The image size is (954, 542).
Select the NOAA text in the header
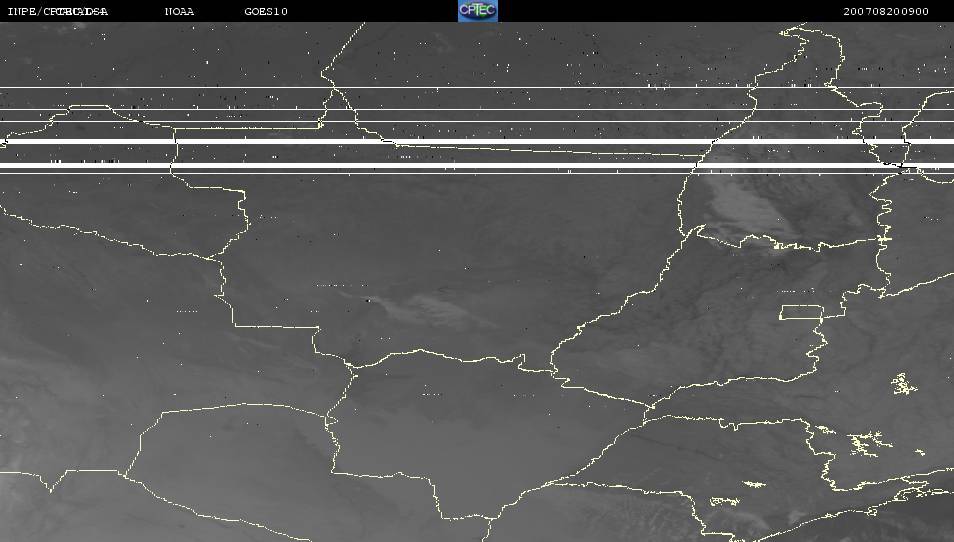pos(180,12)
